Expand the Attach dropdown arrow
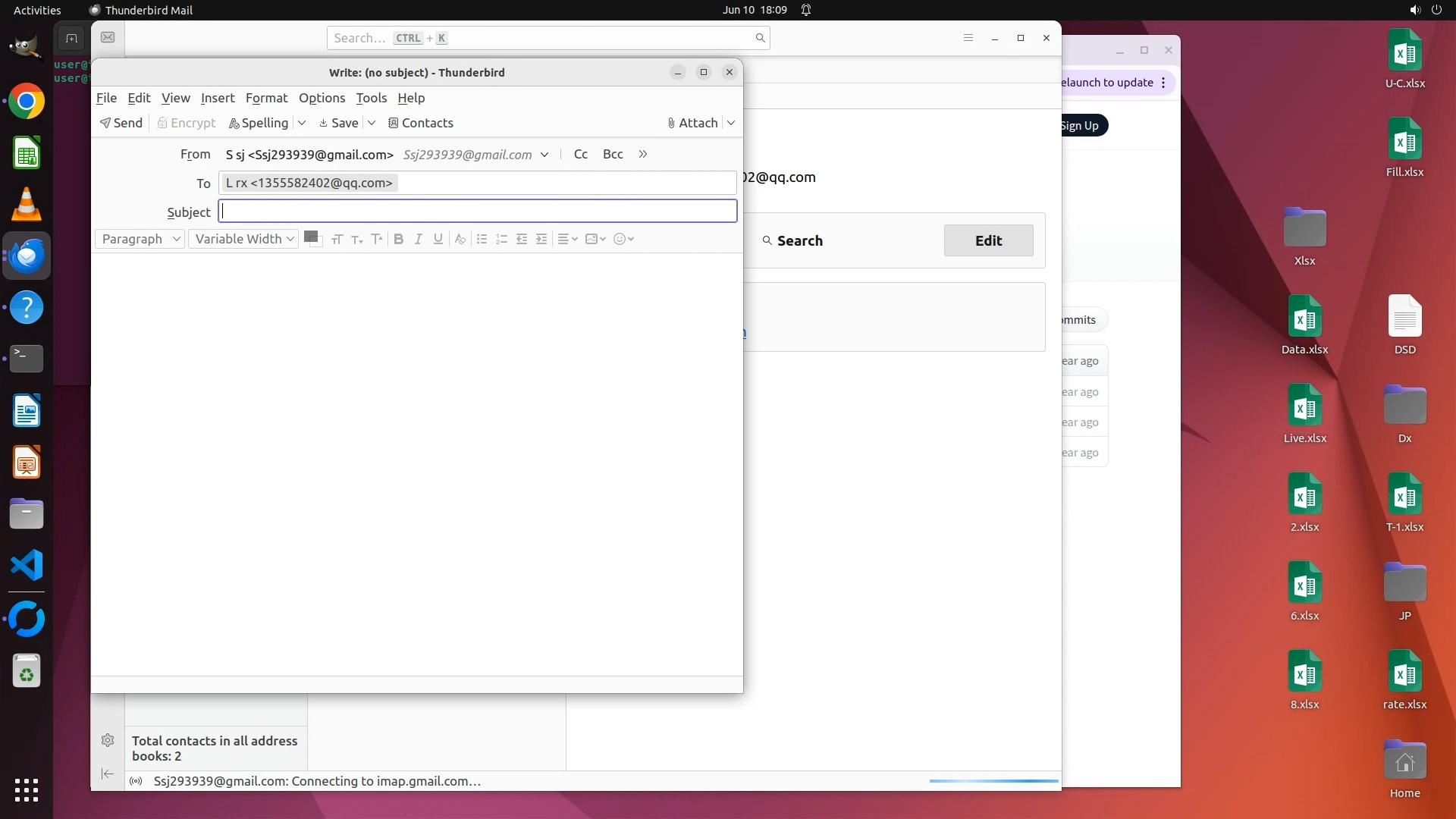 click(x=731, y=123)
